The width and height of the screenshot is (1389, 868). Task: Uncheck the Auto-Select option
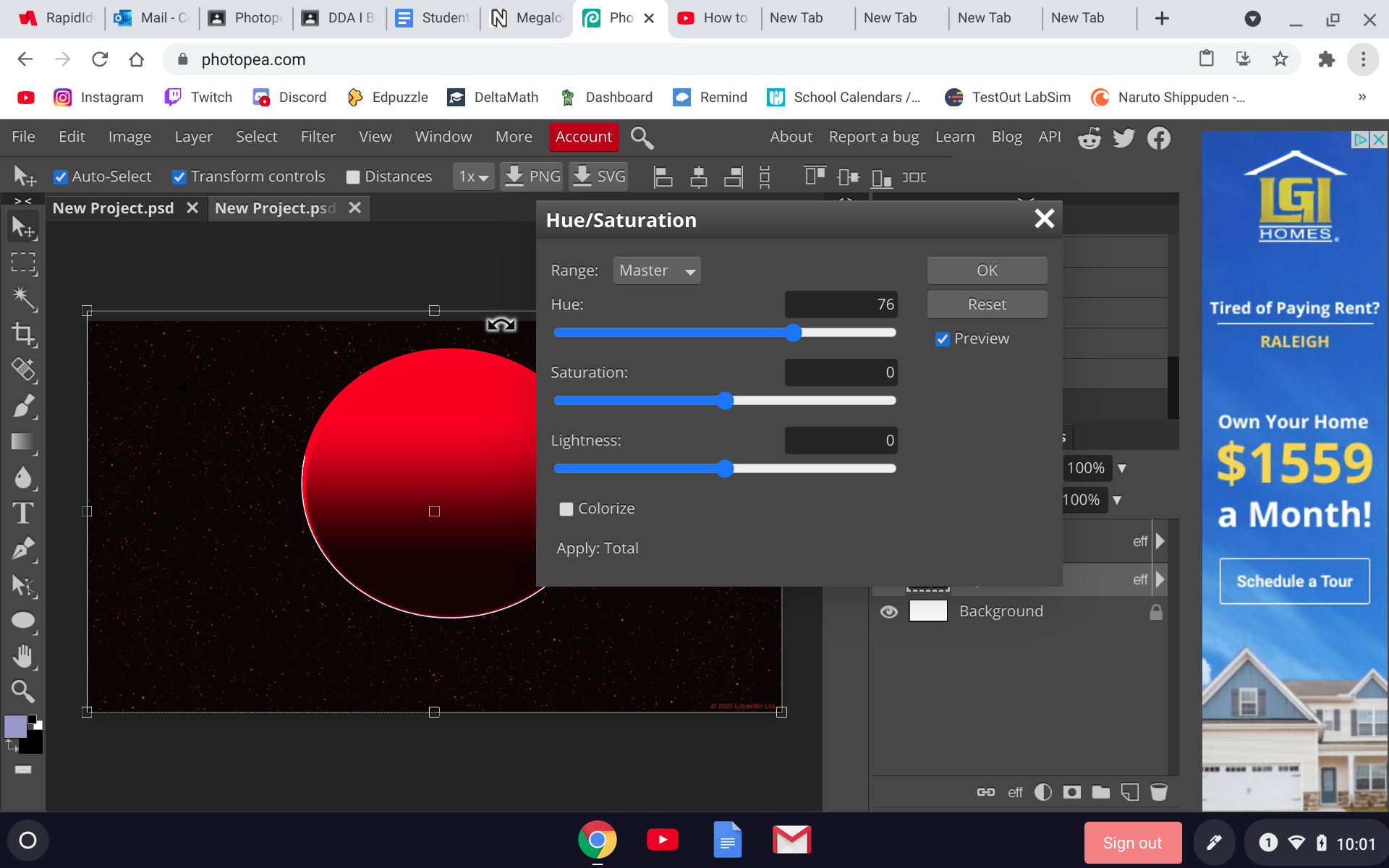(x=61, y=176)
